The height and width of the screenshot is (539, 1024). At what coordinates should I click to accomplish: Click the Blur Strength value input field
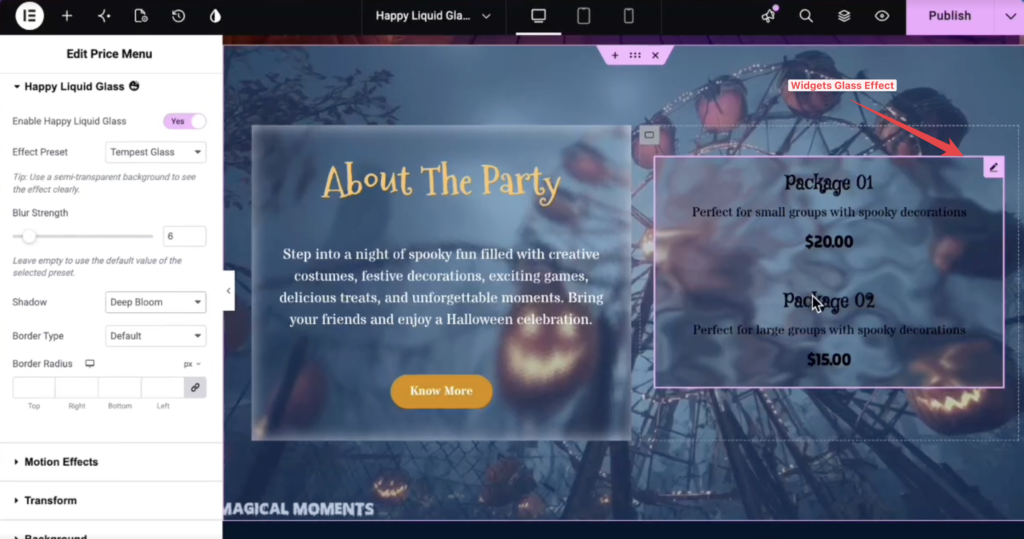184,236
